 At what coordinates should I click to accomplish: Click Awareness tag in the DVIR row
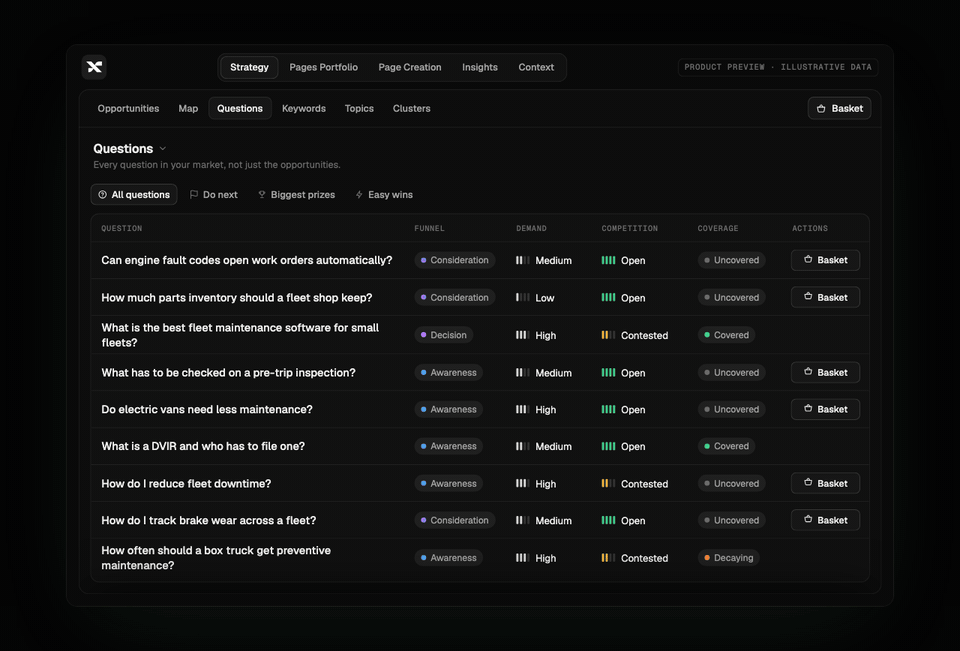pos(449,446)
